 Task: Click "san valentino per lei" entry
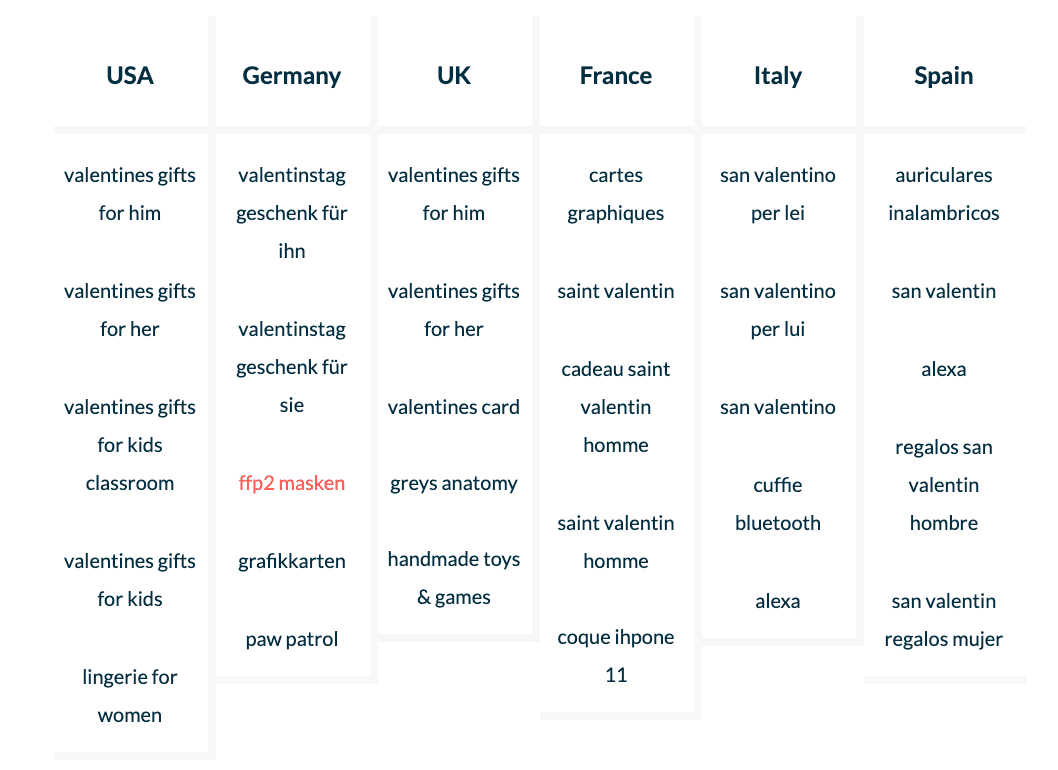pyautogui.click(x=778, y=194)
